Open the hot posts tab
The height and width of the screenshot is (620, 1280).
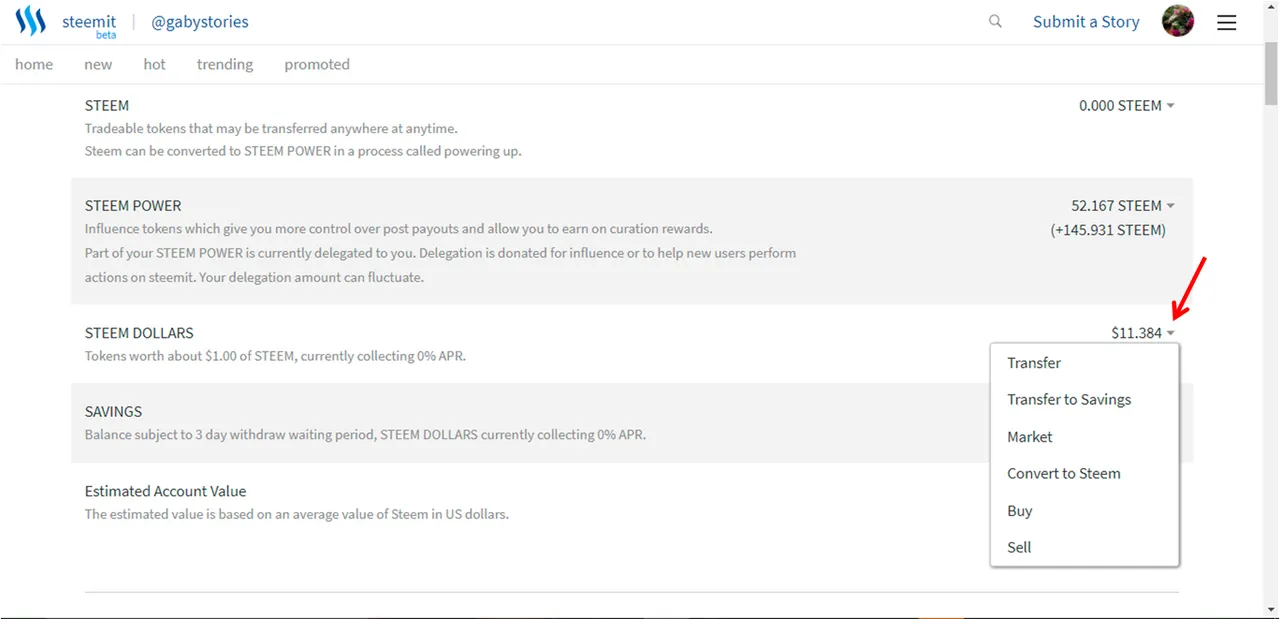click(154, 64)
